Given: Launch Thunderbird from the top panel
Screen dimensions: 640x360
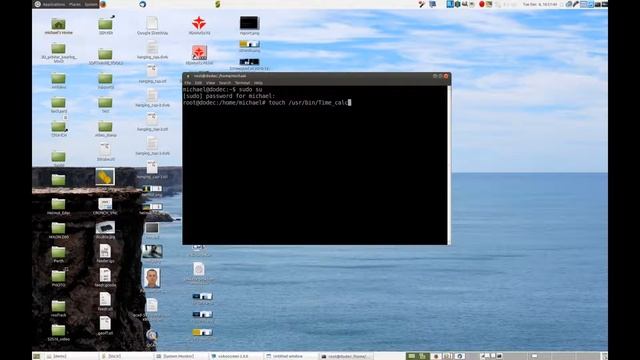Looking at the screenshot, I should [142, 4].
